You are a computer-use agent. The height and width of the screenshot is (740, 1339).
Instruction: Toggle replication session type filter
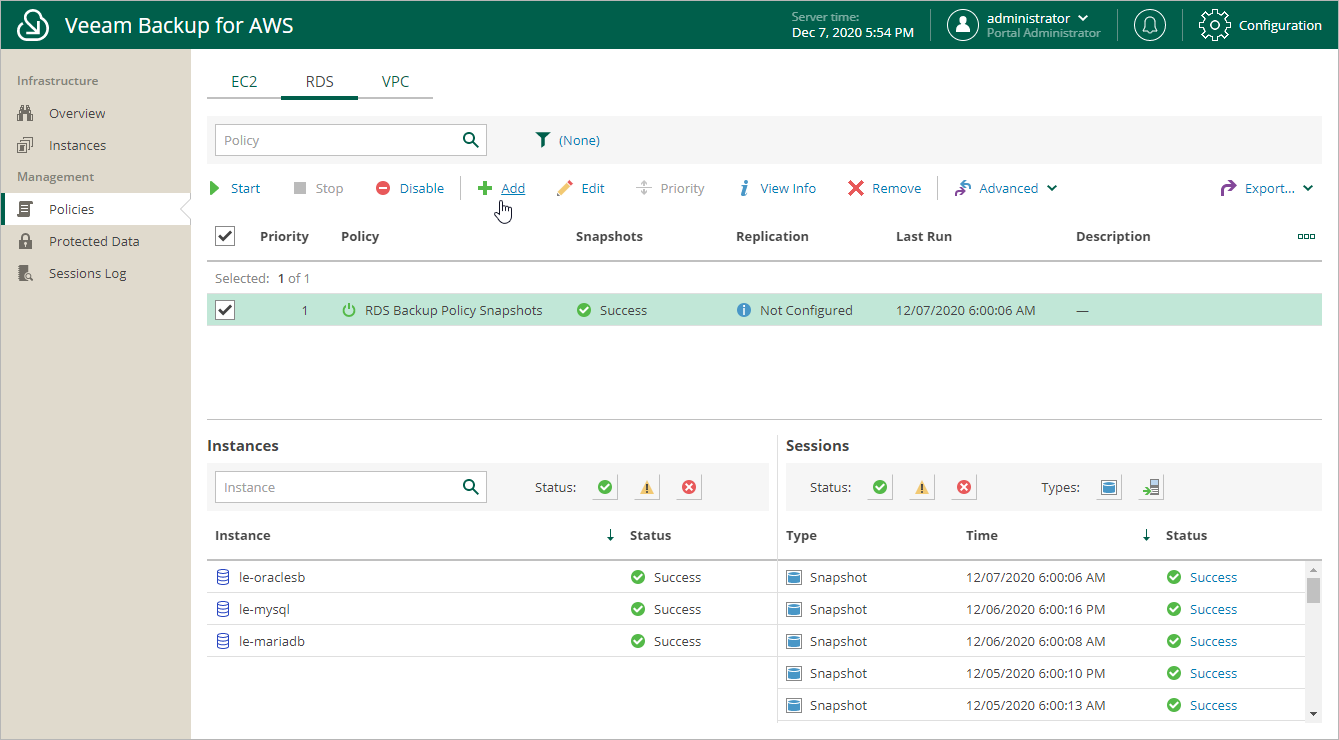click(x=1151, y=487)
